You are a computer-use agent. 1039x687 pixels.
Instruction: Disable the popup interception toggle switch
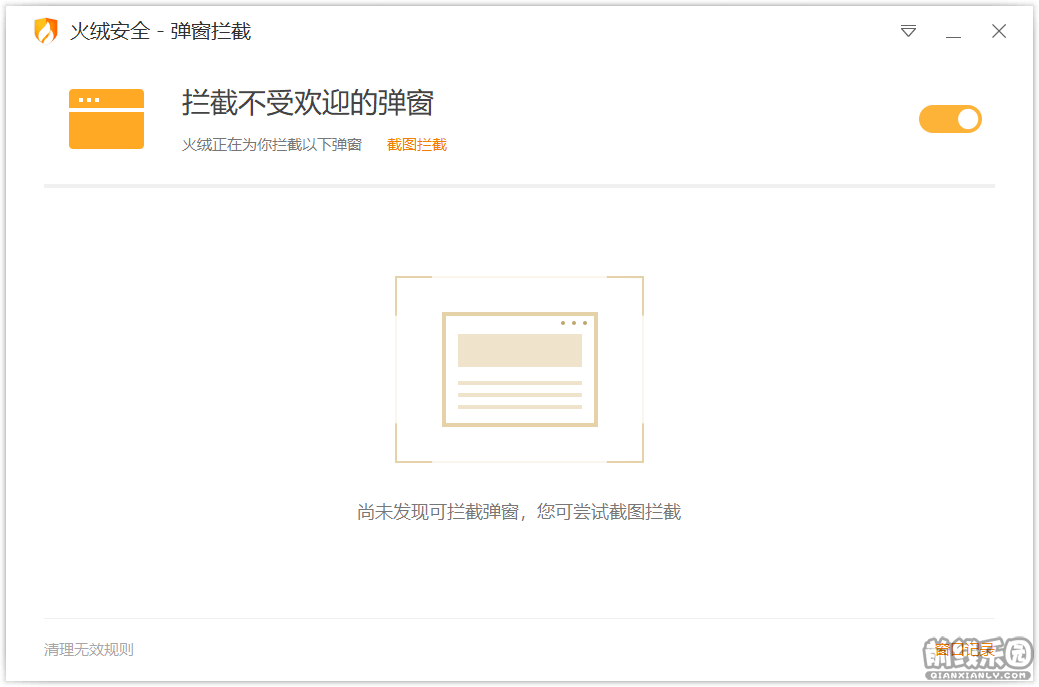(x=950, y=118)
